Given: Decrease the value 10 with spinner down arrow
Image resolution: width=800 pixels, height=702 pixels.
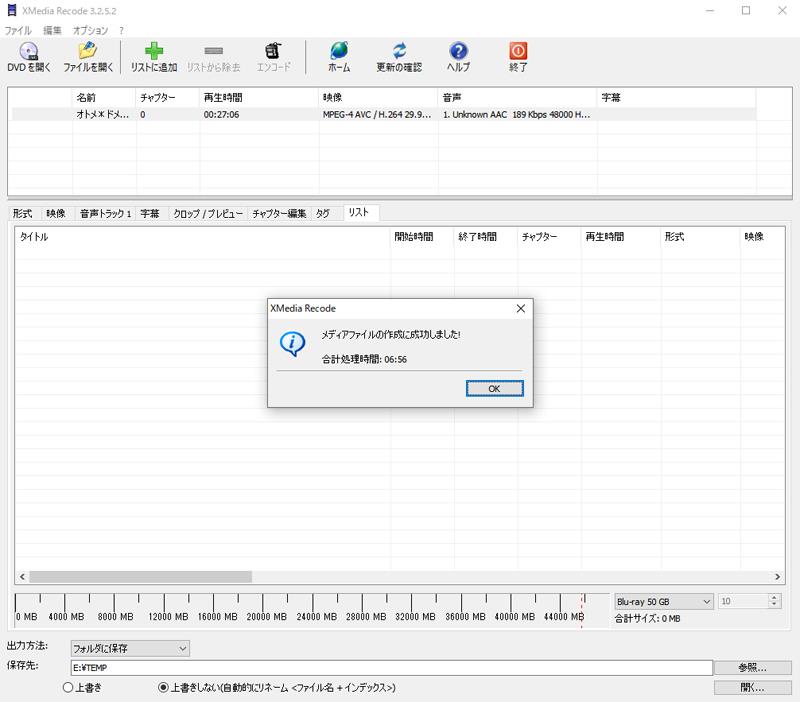Looking at the screenshot, I should pos(774,606).
